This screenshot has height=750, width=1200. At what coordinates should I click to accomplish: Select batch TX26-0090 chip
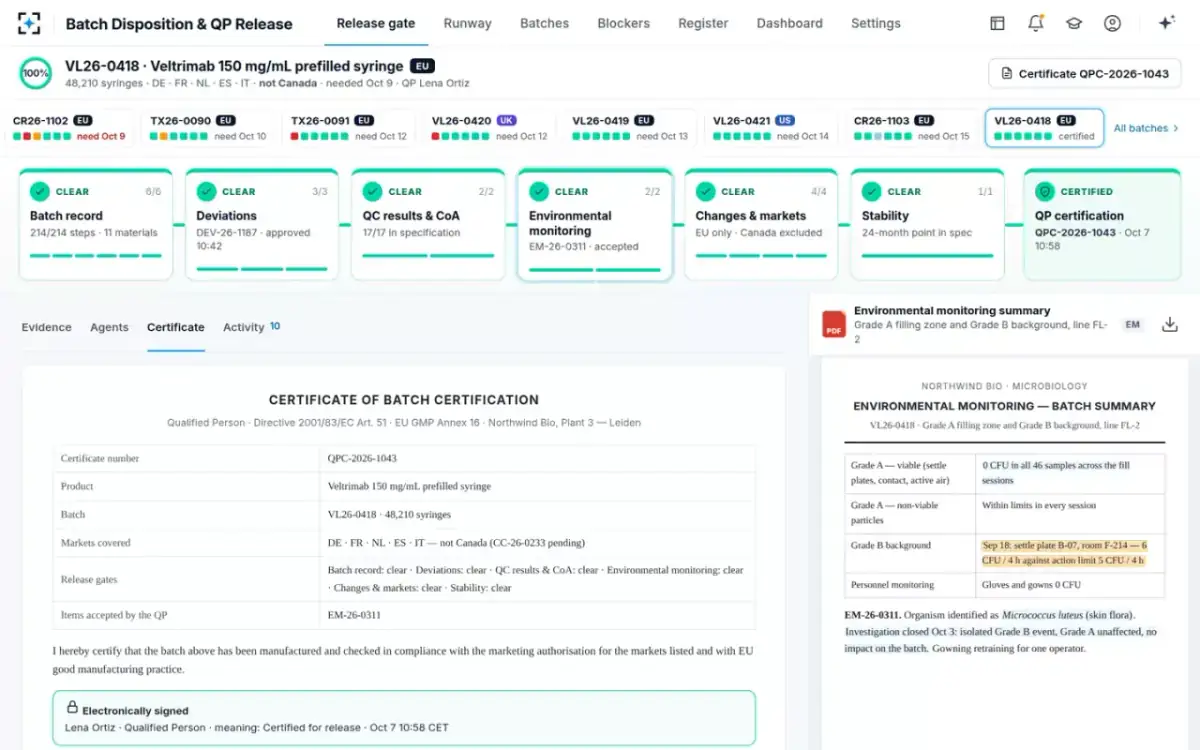coord(210,128)
